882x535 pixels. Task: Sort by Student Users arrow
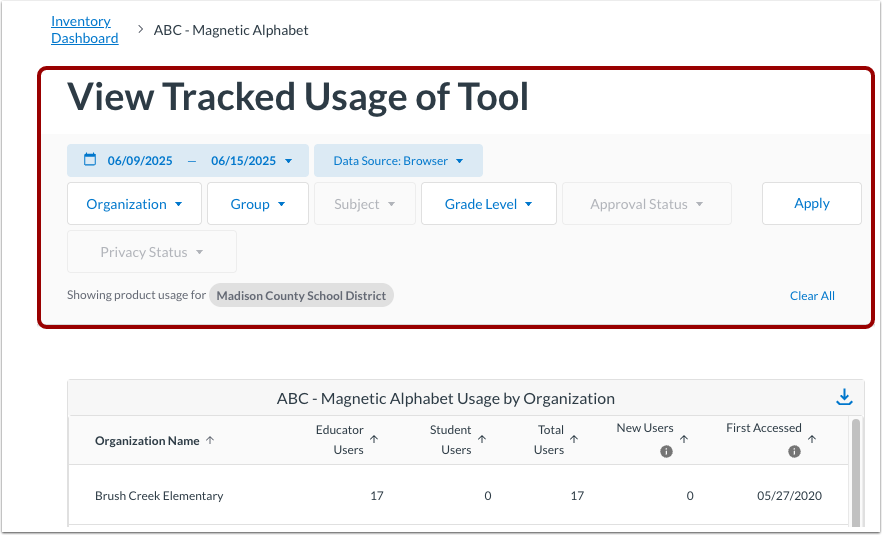pyautogui.click(x=482, y=439)
